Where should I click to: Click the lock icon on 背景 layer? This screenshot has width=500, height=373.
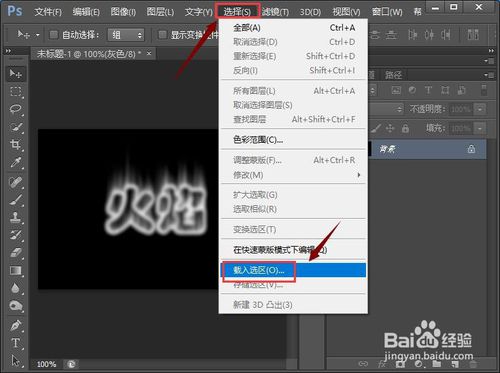point(471,149)
